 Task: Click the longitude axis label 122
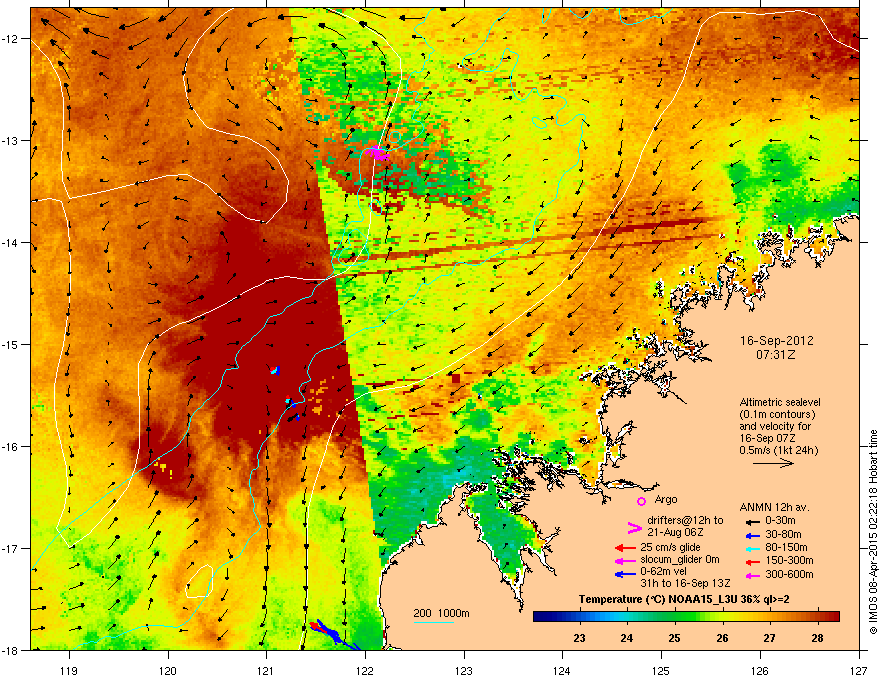(365, 670)
